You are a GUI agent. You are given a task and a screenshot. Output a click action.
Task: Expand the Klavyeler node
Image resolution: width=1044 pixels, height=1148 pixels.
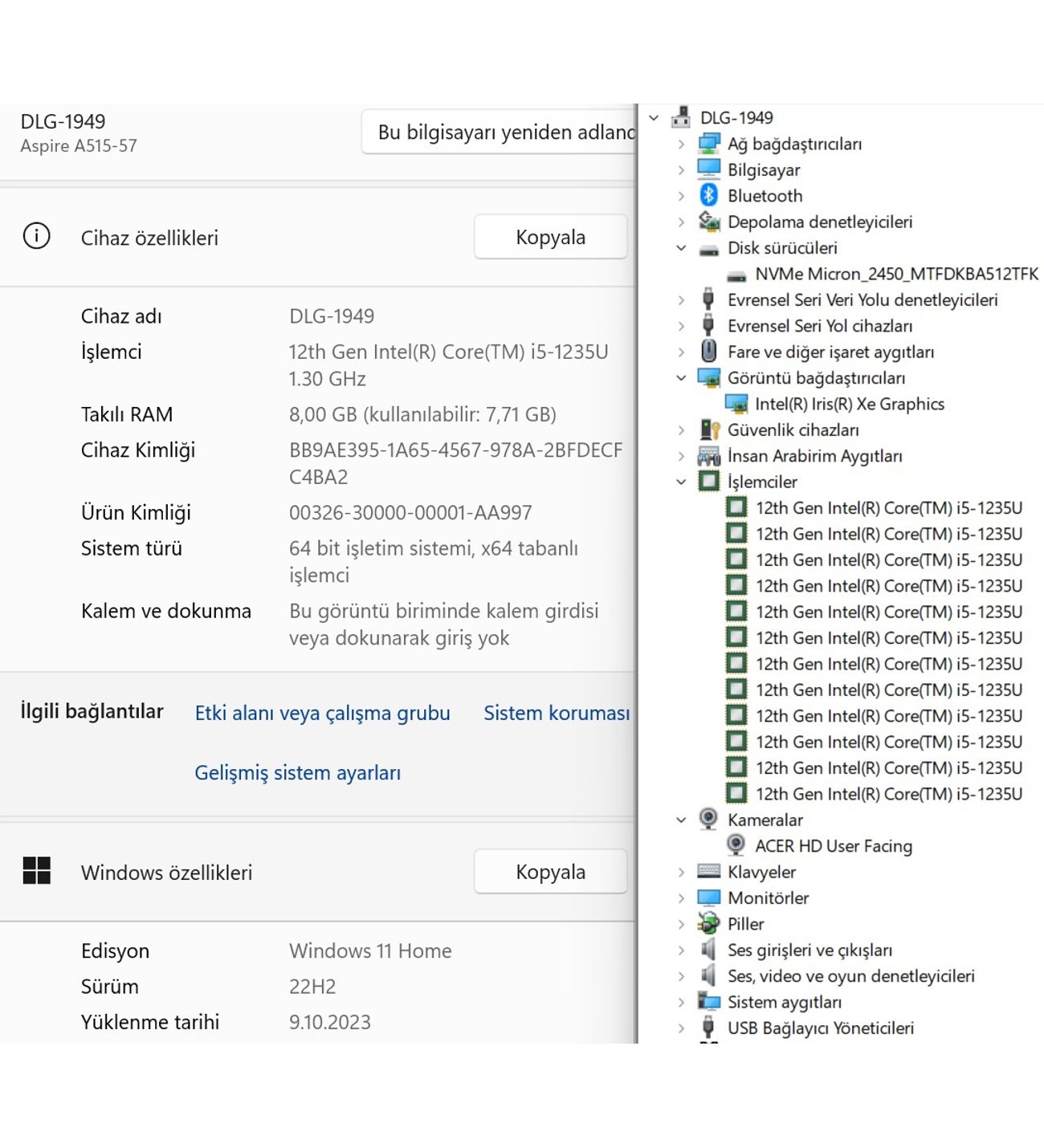(x=681, y=872)
